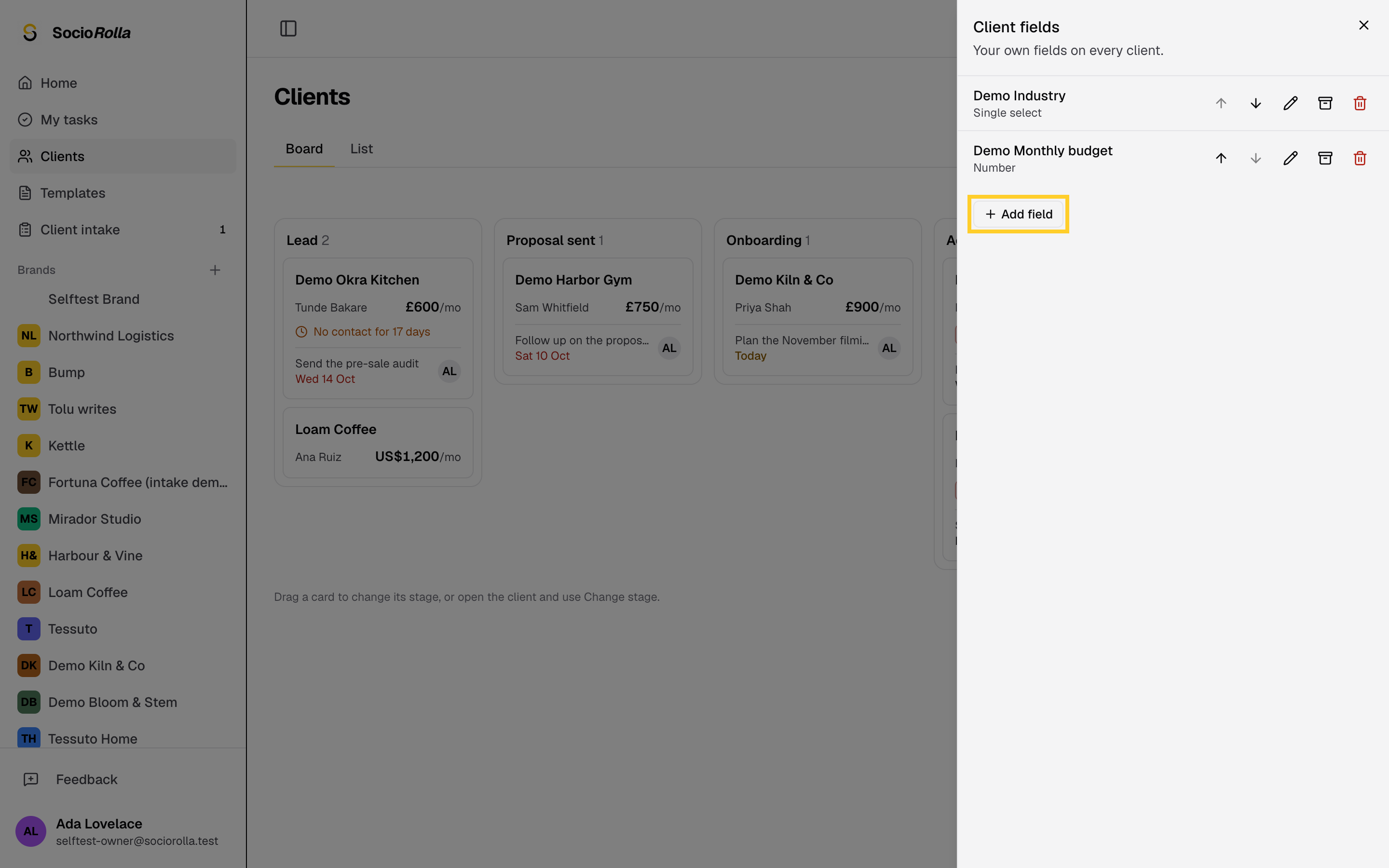The image size is (1389, 868).
Task: Close the Client fields panel
Action: pyautogui.click(x=1364, y=25)
